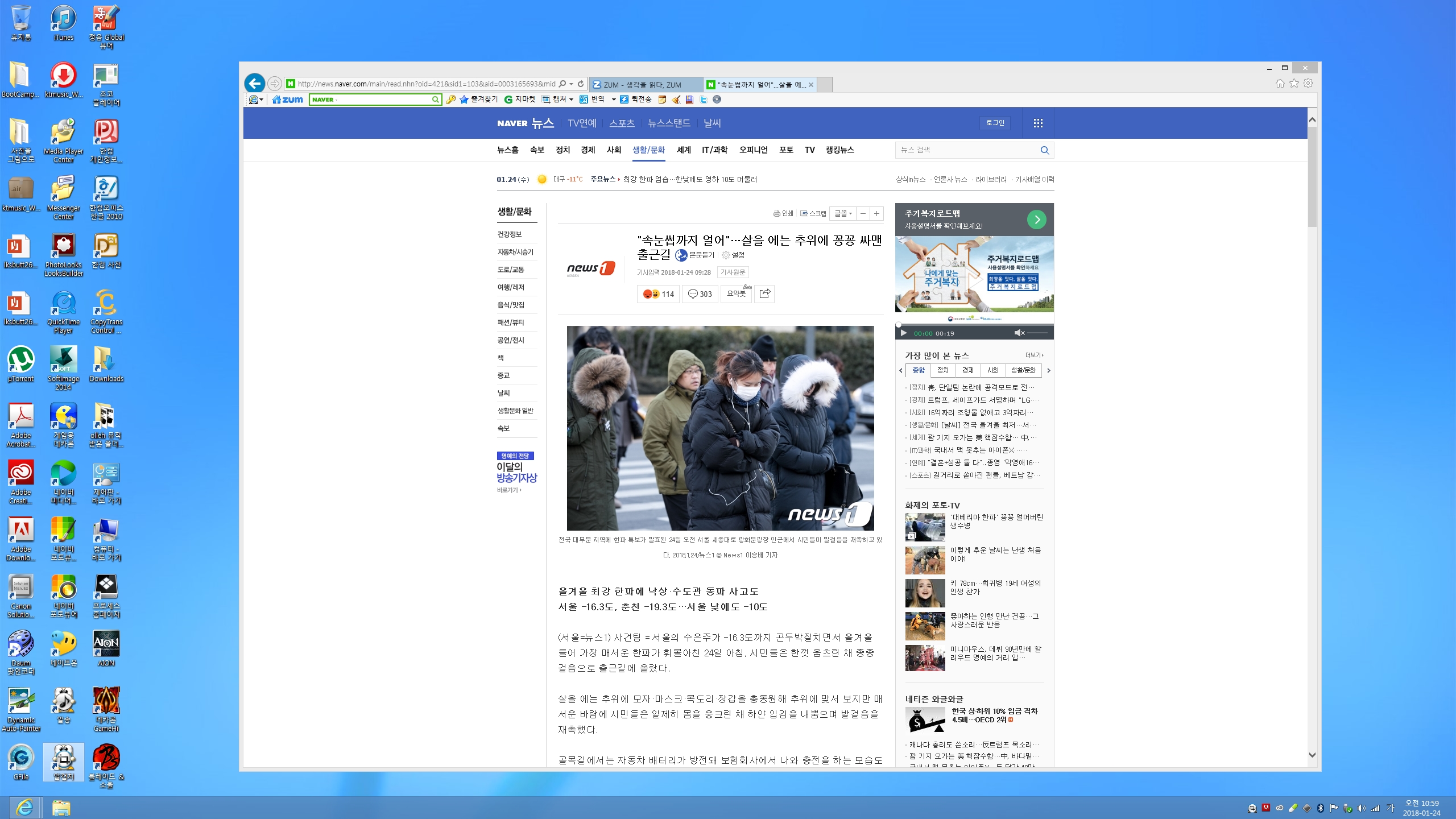Image resolution: width=1456 pixels, height=819 pixels.
Task: Unmute the ad video speaker
Action: pos(1019,333)
